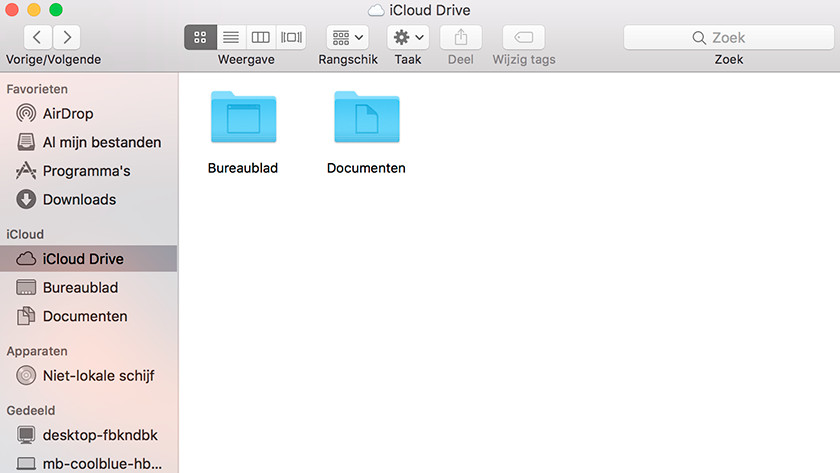This screenshot has width=840, height=473.
Task: Maximize the window with green button
Action: click(x=56, y=10)
